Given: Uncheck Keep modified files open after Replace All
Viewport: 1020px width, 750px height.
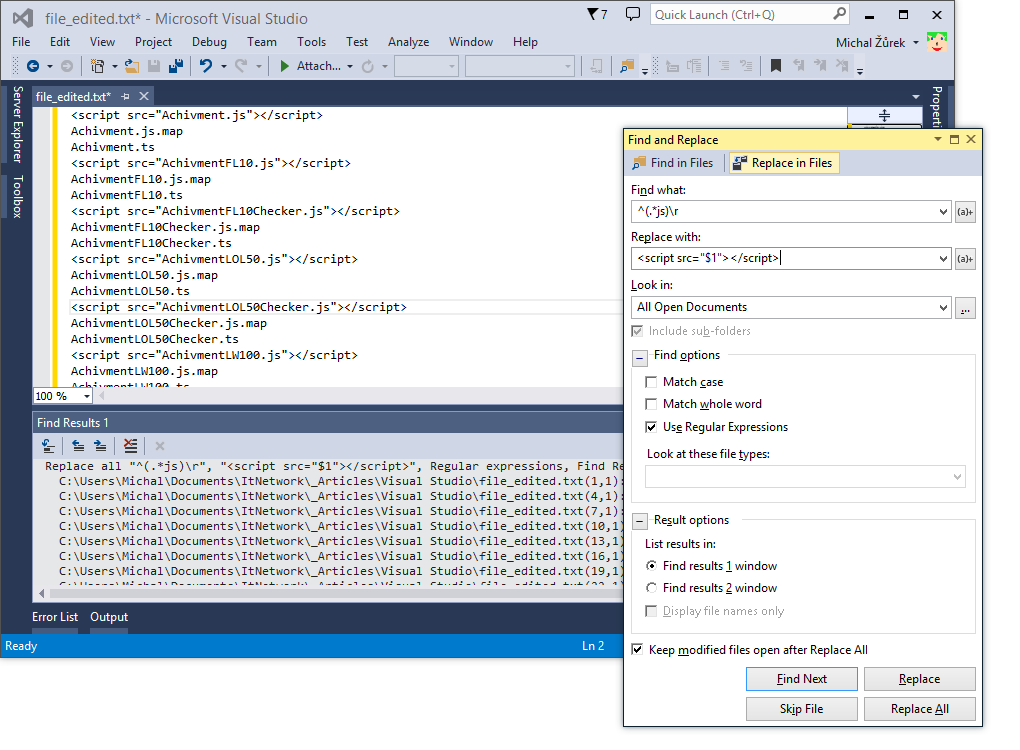Looking at the screenshot, I should coord(637,649).
